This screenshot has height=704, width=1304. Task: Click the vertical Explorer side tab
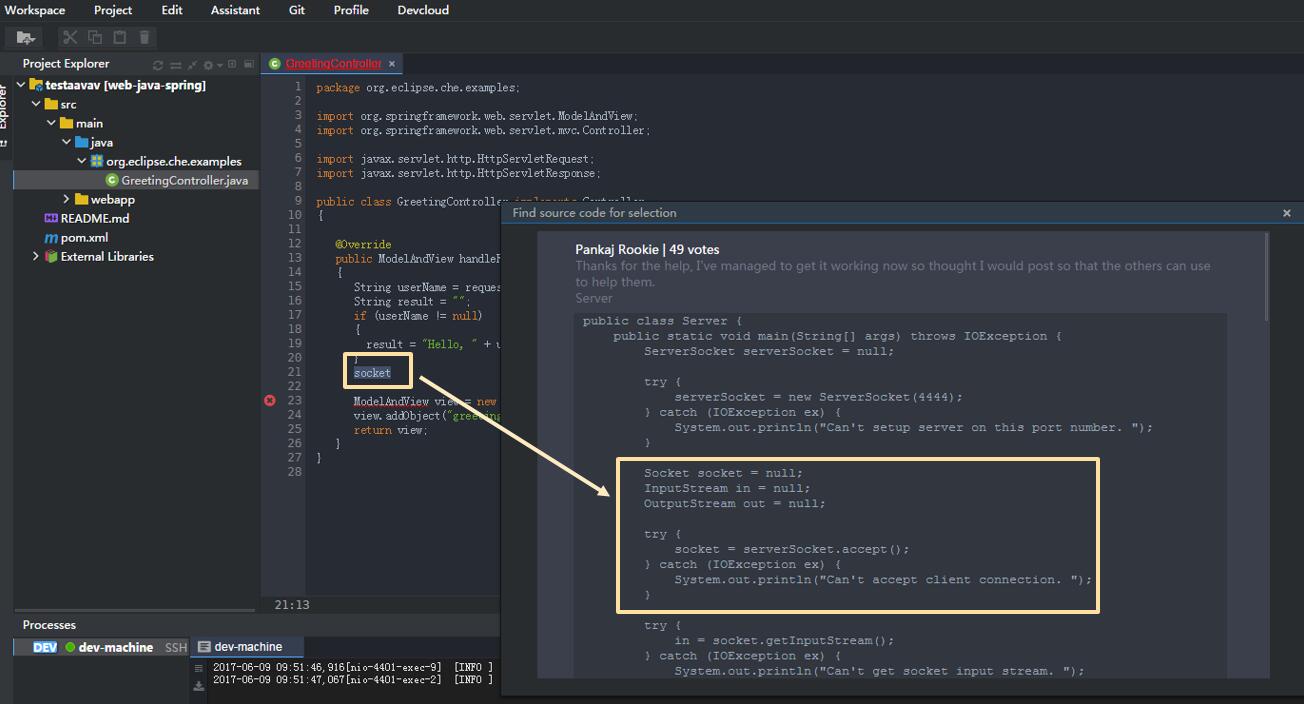(x=4, y=107)
